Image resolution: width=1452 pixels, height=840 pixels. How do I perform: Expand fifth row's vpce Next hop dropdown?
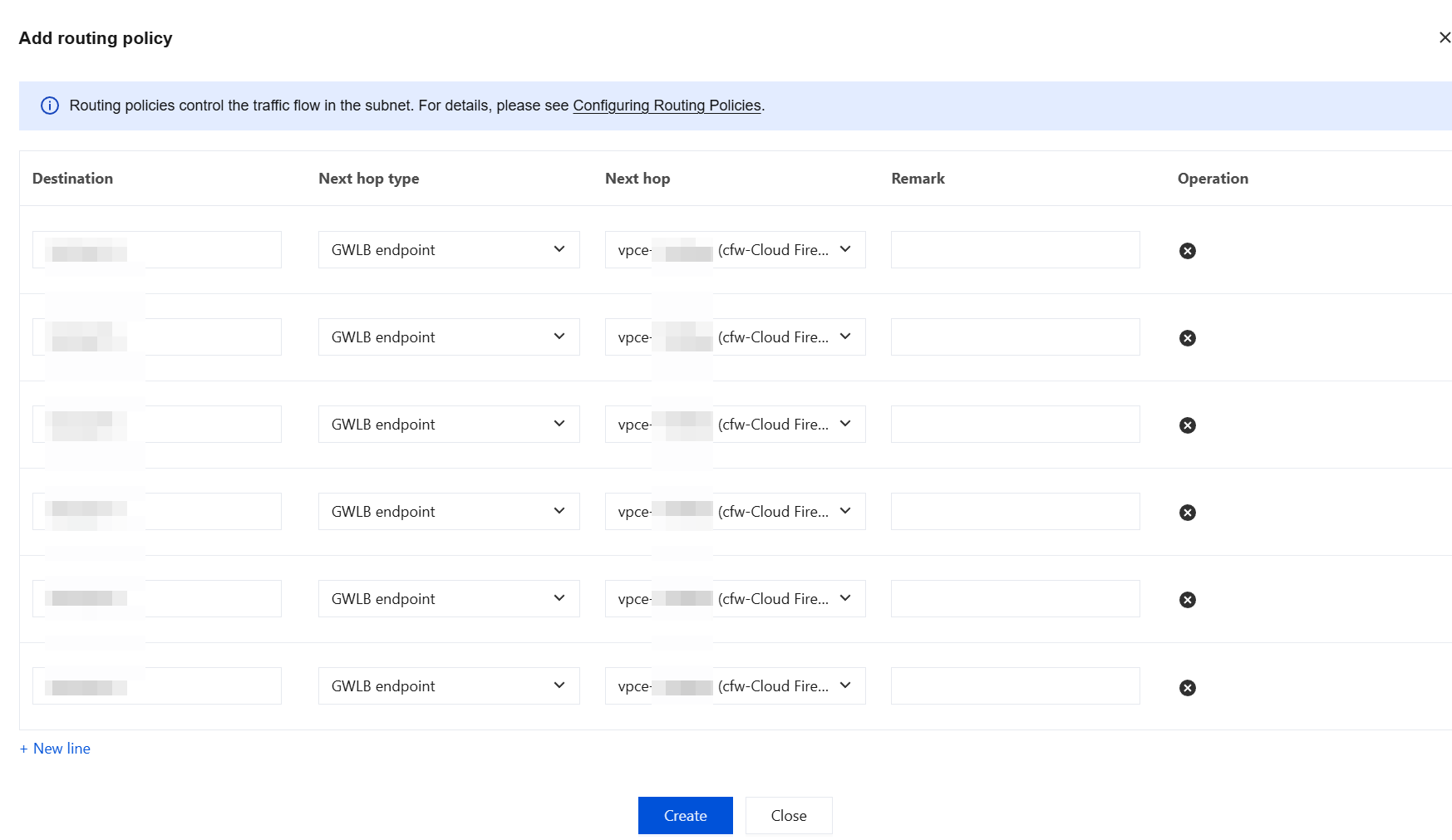(x=735, y=598)
